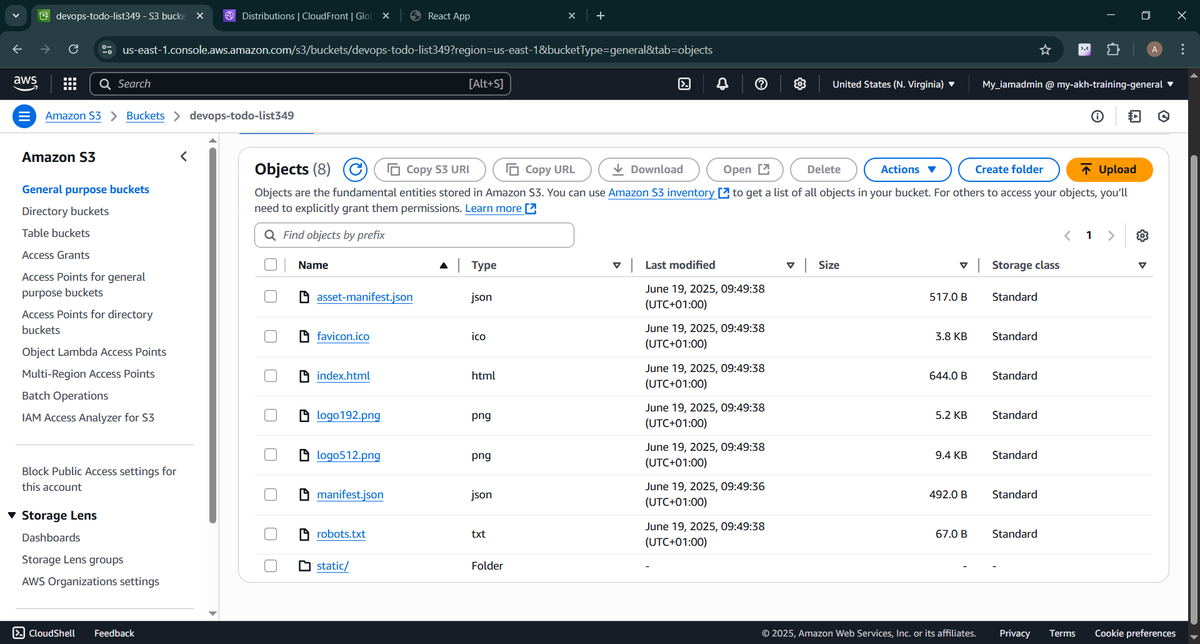Open the Actions dropdown
Image resolution: width=1200 pixels, height=644 pixels.
coord(908,170)
